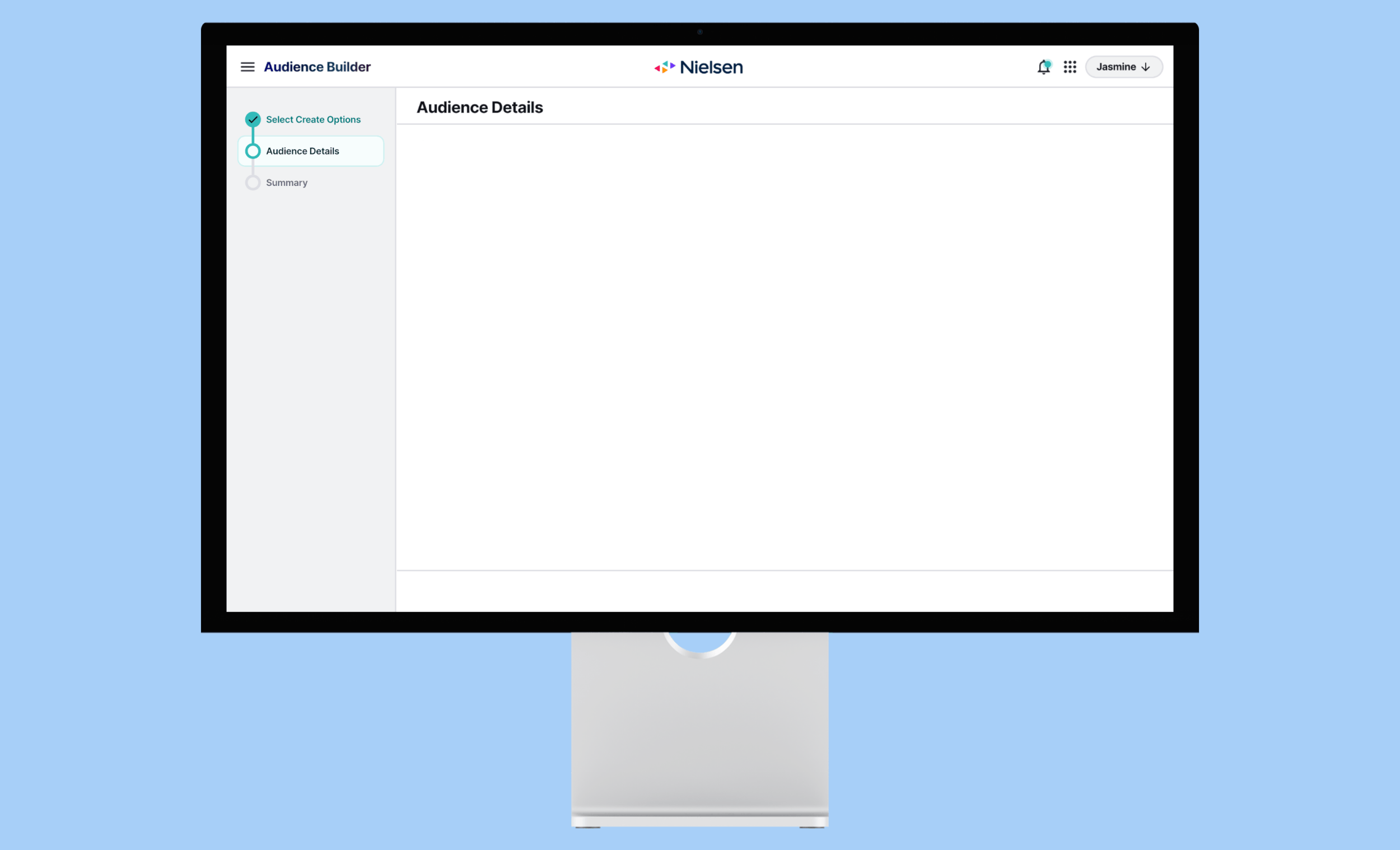Image resolution: width=1400 pixels, height=850 pixels.
Task: Click the down arrow beside Jasmine
Action: (x=1145, y=67)
